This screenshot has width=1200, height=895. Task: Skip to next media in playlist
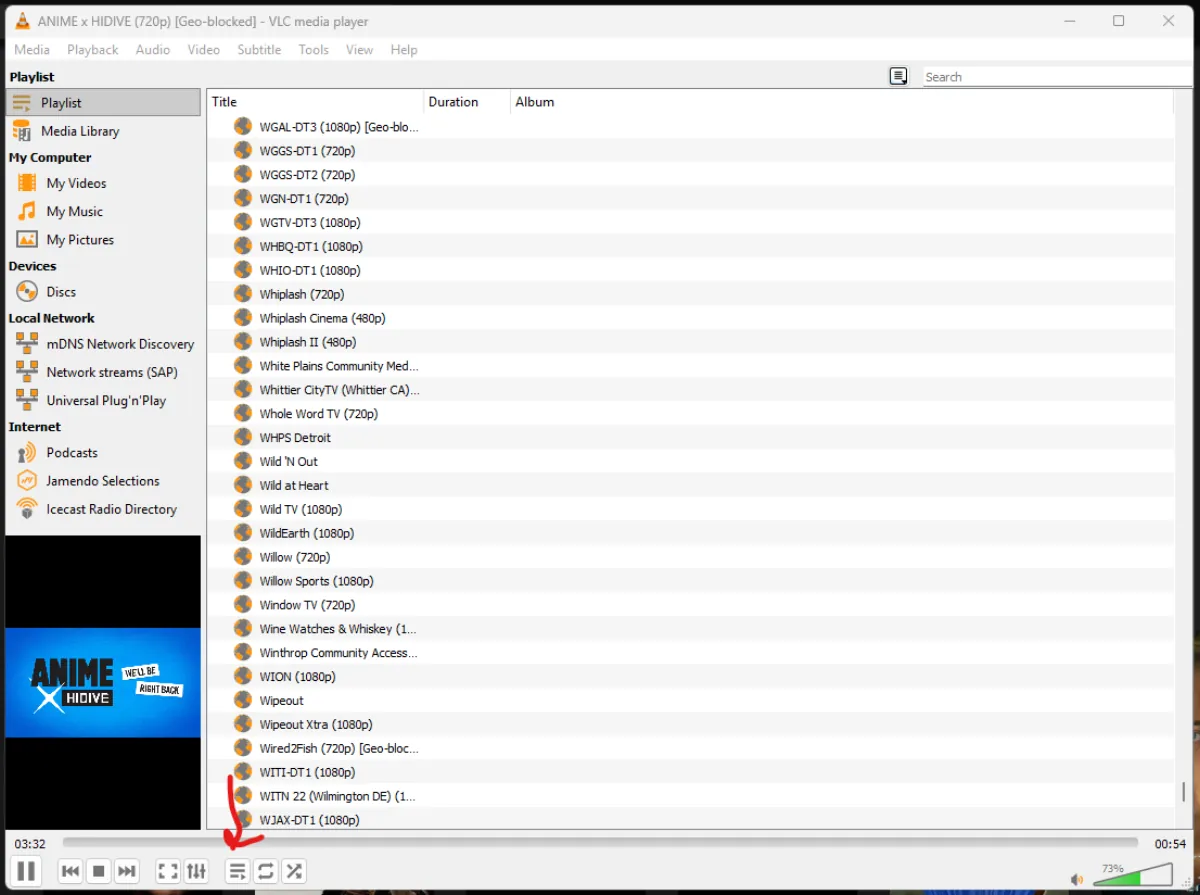[x=127, y=871]
